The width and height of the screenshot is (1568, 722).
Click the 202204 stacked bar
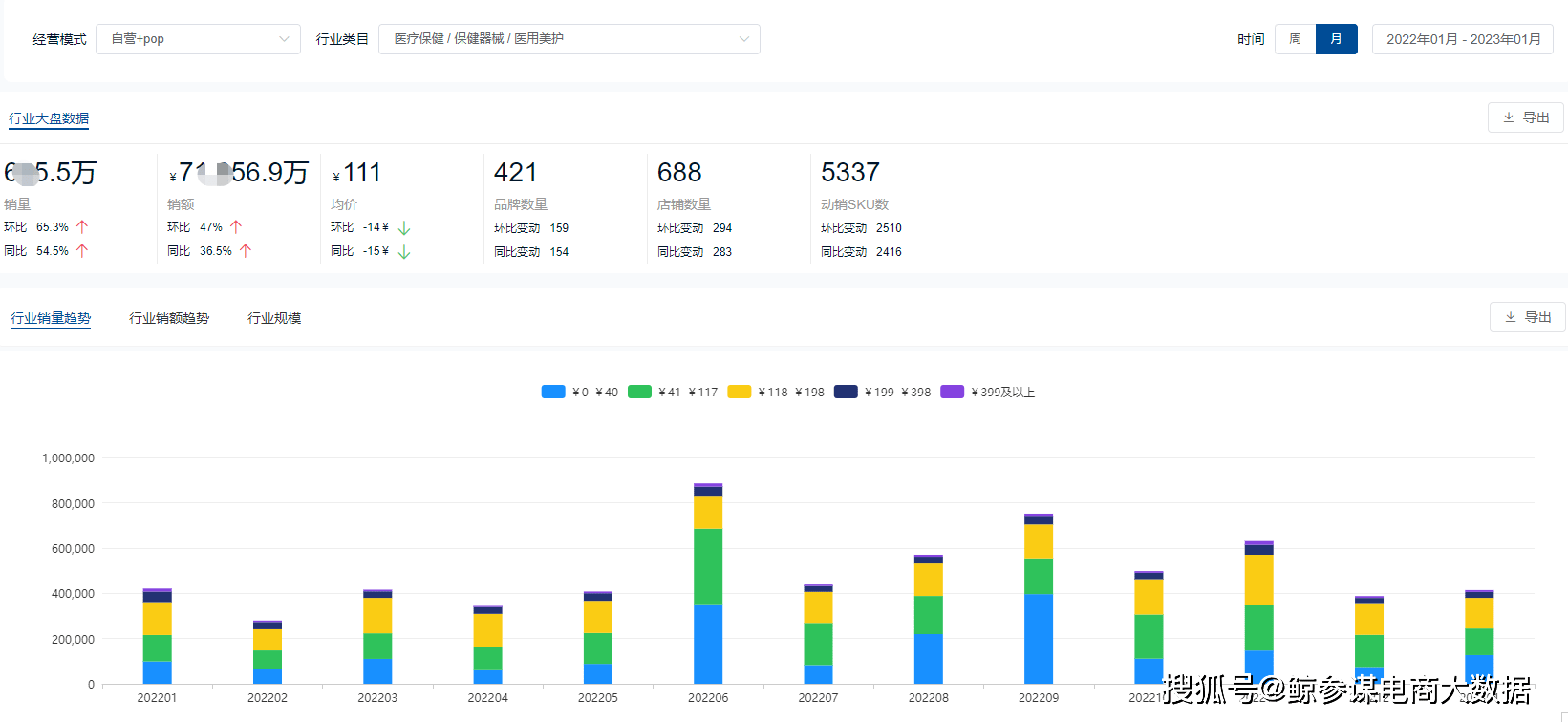(x=487, y=645)
